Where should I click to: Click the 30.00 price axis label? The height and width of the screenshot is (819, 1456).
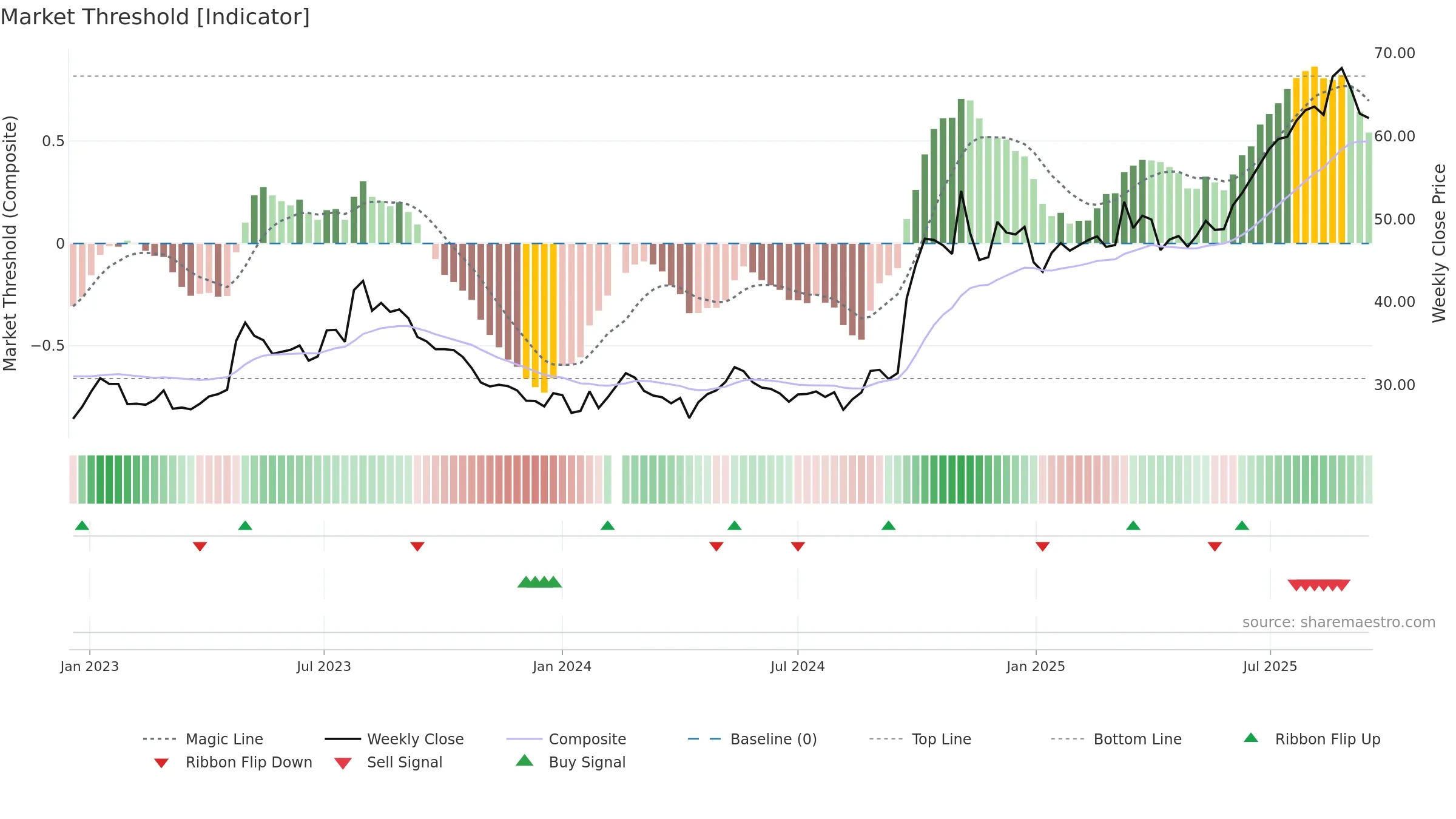tap(1394, 385)
